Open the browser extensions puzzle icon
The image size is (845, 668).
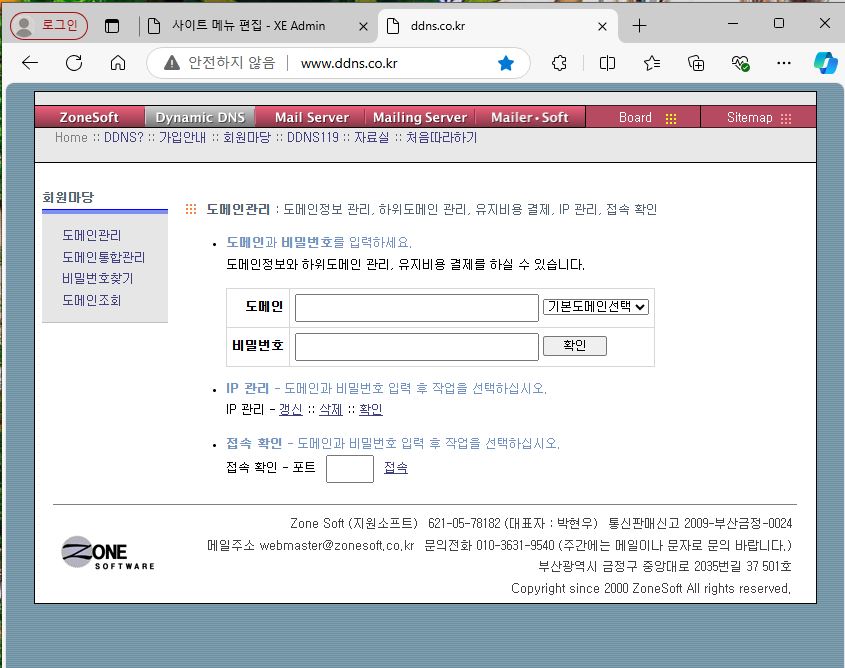(560, 63)
